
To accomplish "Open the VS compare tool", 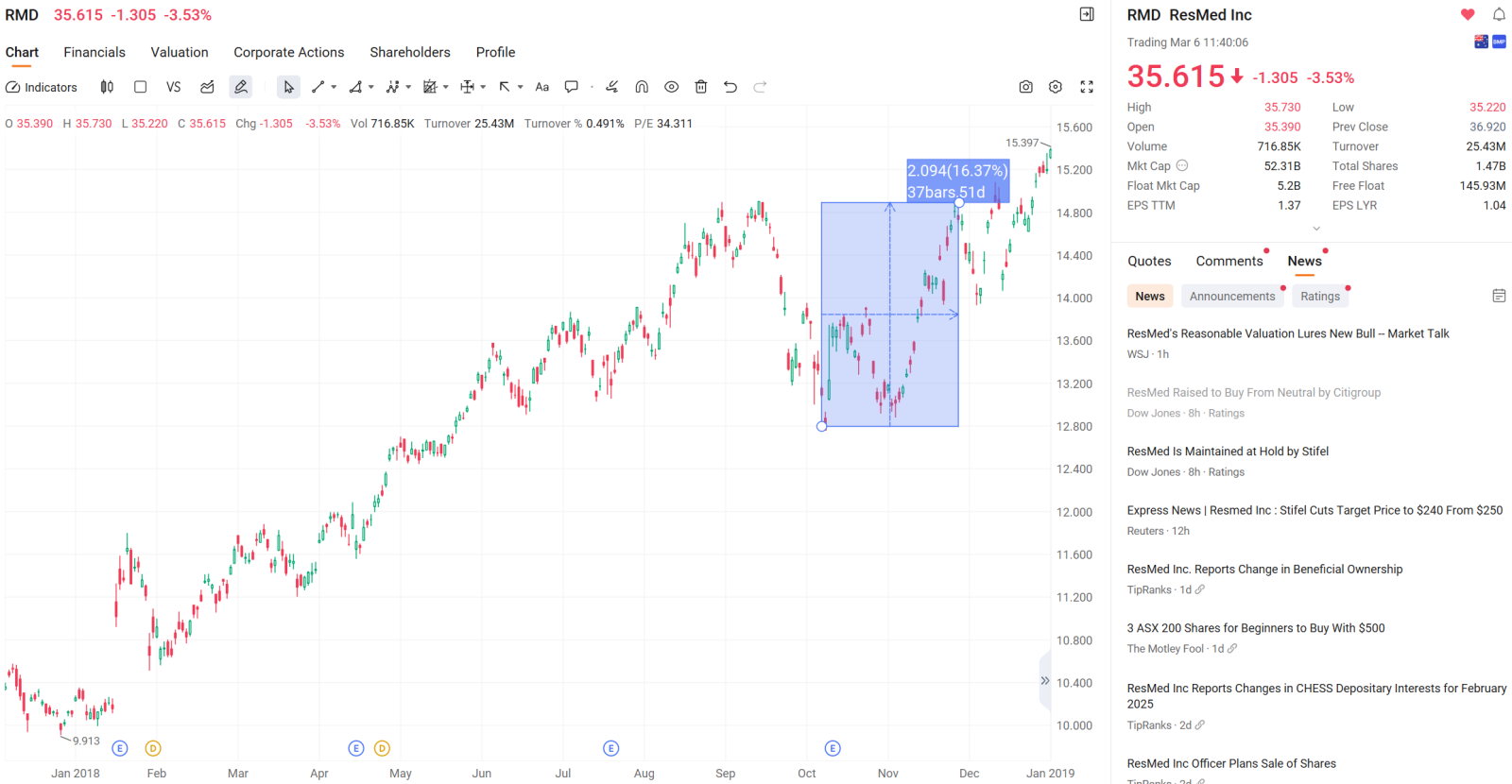I will tap(173, 87).
